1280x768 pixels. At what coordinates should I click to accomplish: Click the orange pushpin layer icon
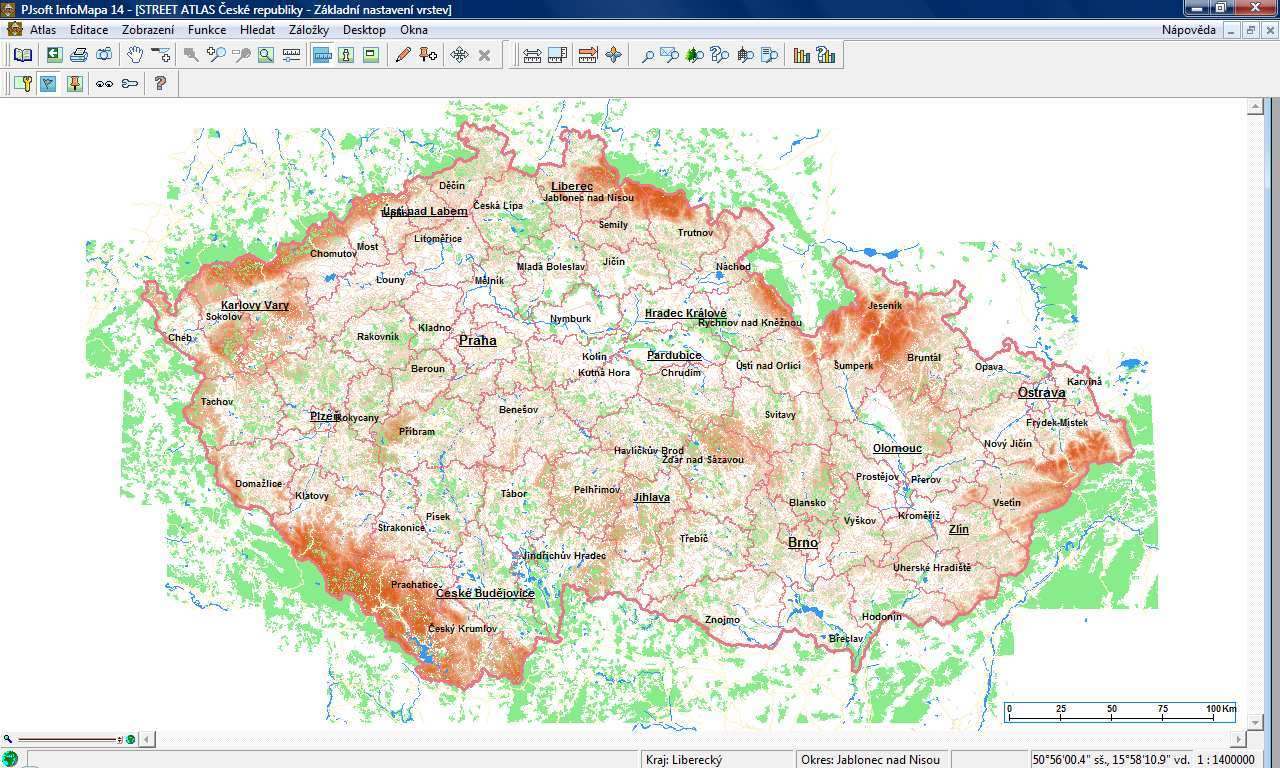74,84
